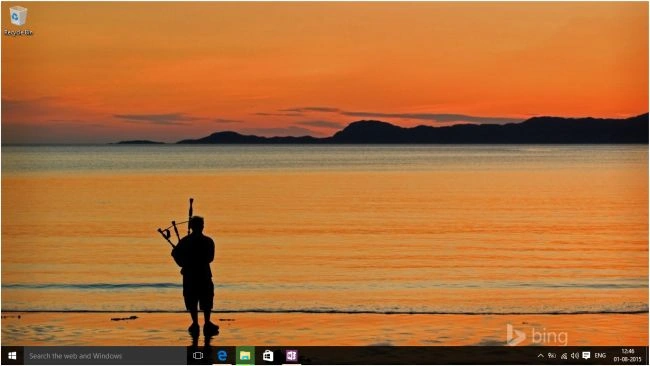
Task: Open the Action Center notifications icon
Action: click(586, 356)
